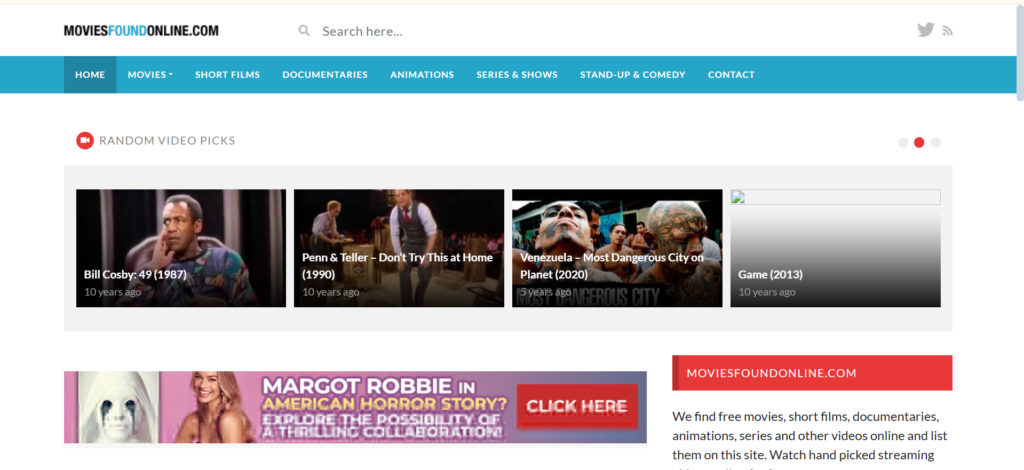1024x470 pixels.
Task: Select the first carousel page dot
Action: pos(903,142)
